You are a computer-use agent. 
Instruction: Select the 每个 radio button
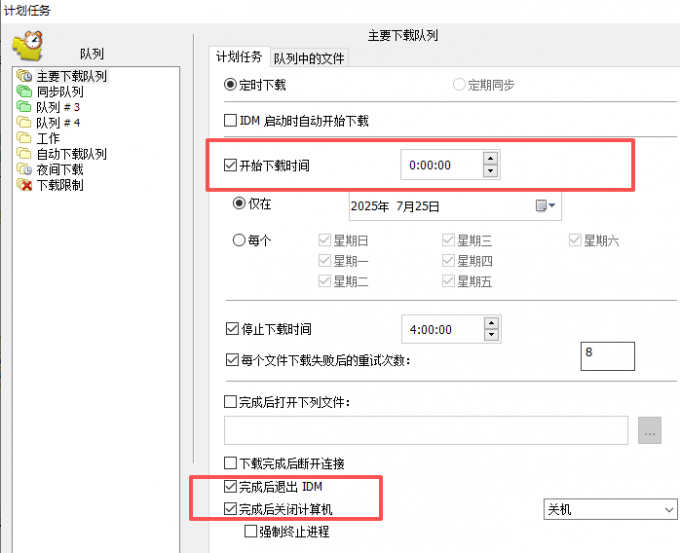239,240
